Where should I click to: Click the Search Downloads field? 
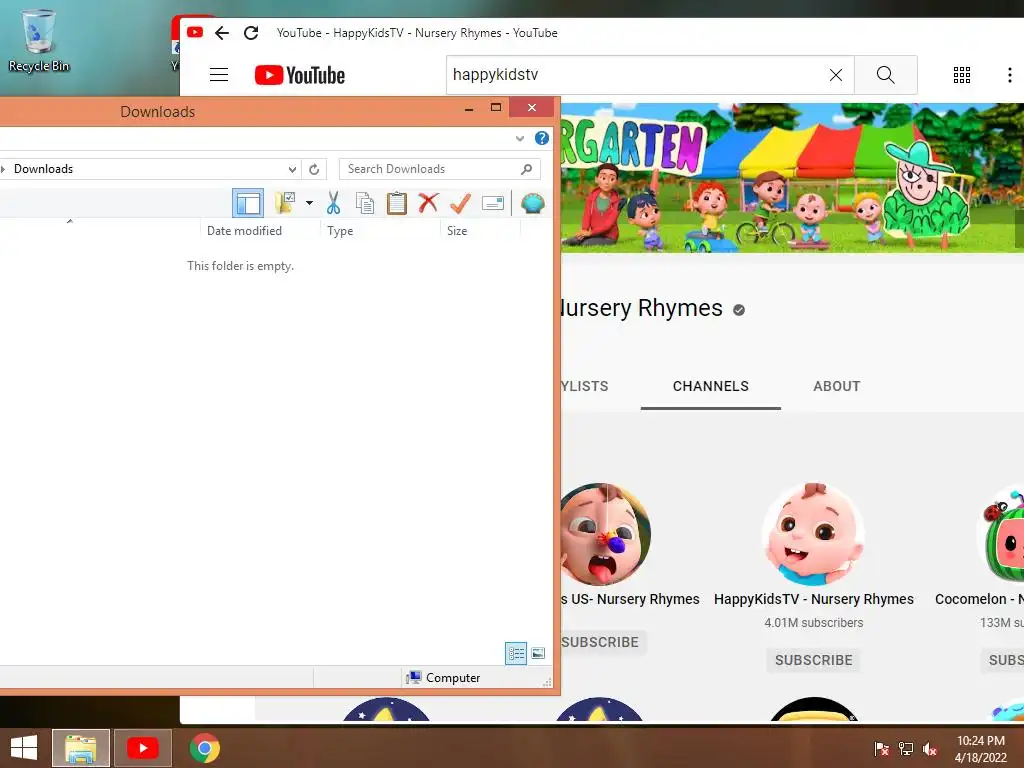(440, 169)
